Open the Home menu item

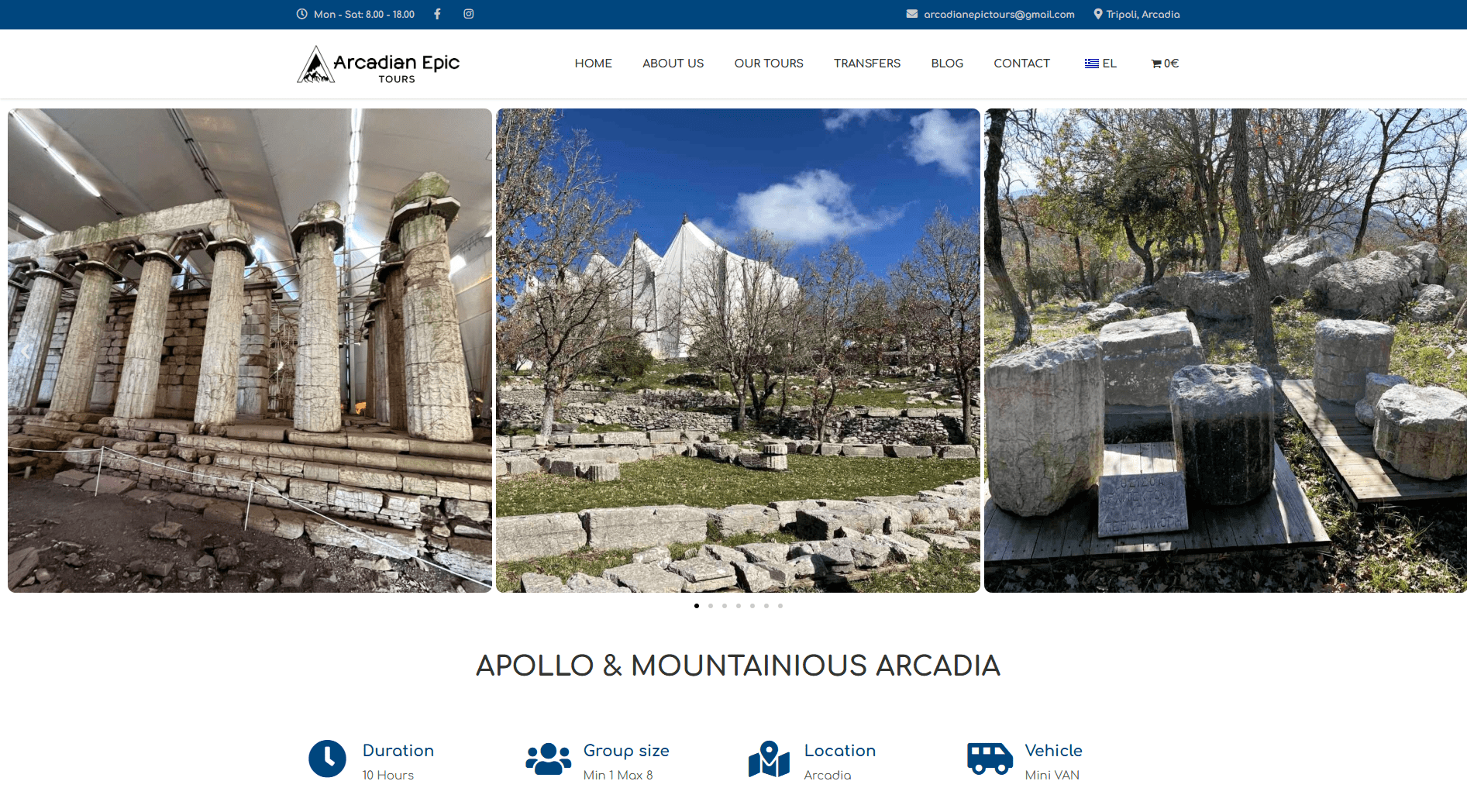[x=593, y=64]
